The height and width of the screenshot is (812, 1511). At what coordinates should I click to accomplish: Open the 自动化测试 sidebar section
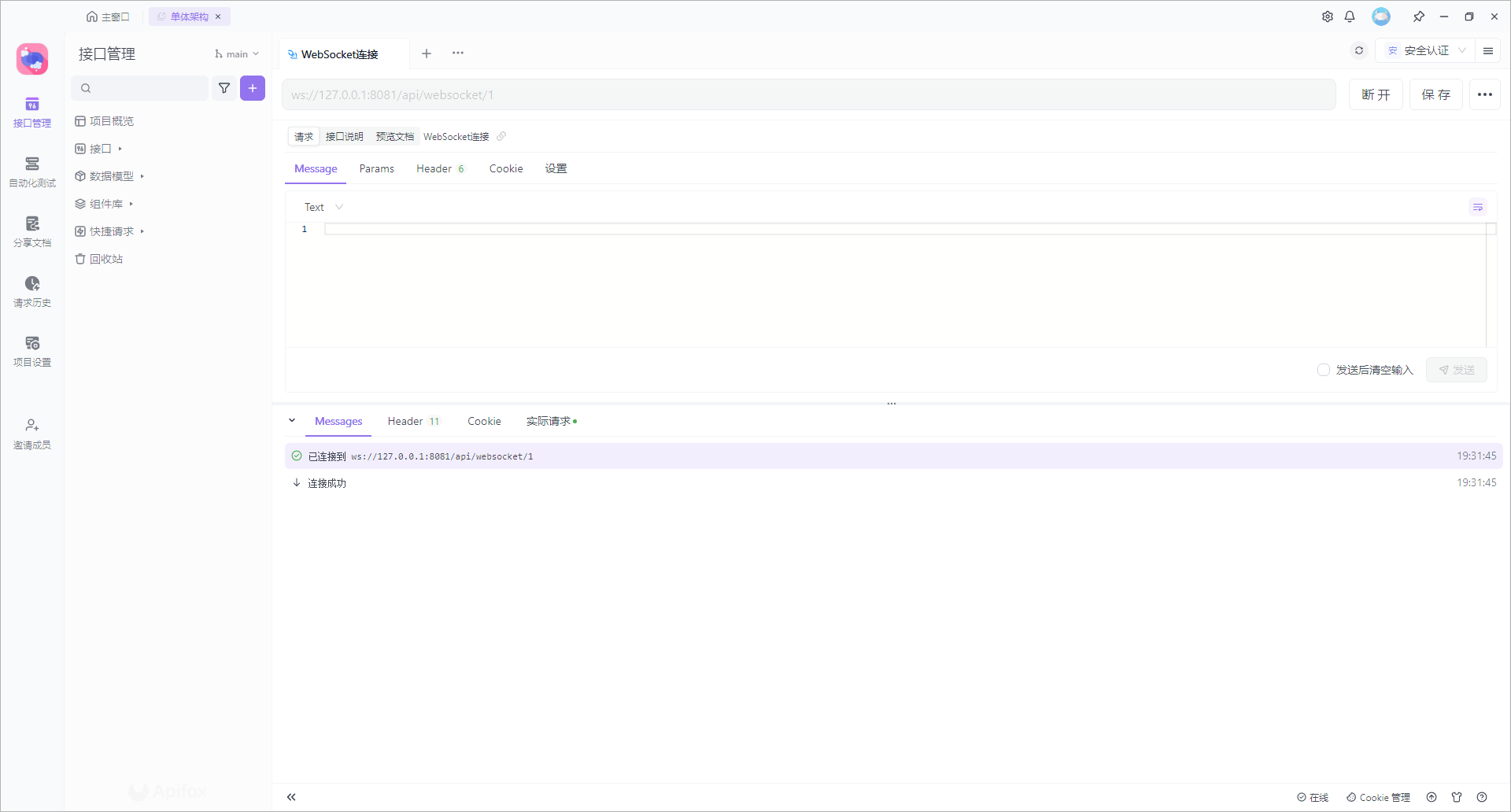coord(32,172)
